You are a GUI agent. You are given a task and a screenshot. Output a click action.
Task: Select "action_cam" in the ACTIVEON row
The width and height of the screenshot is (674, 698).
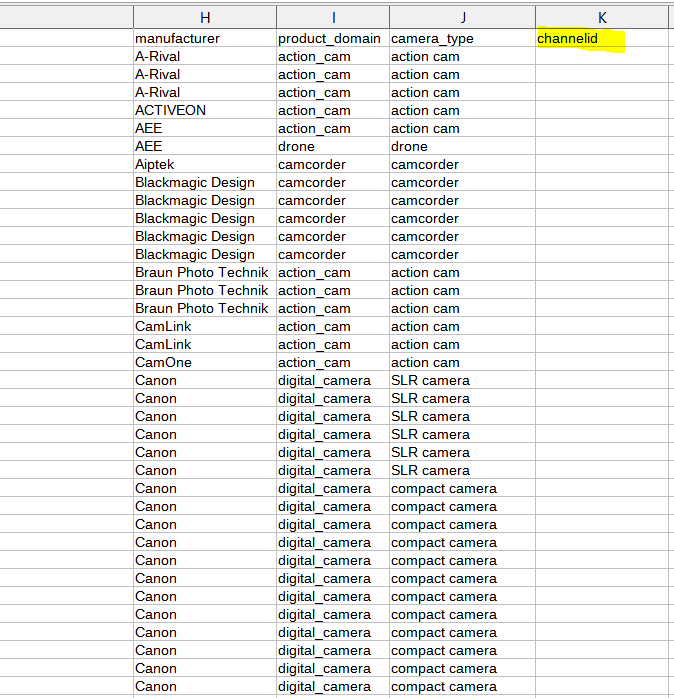(x=333, y=110)
